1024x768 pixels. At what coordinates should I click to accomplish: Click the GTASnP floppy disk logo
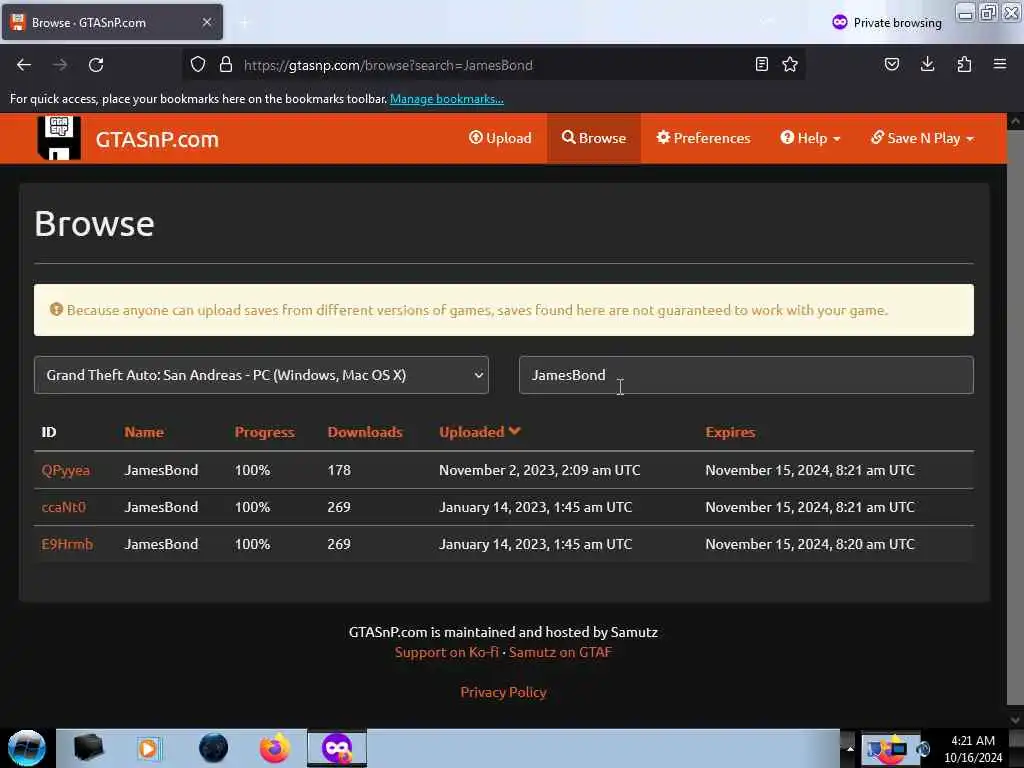click(59, 138)
